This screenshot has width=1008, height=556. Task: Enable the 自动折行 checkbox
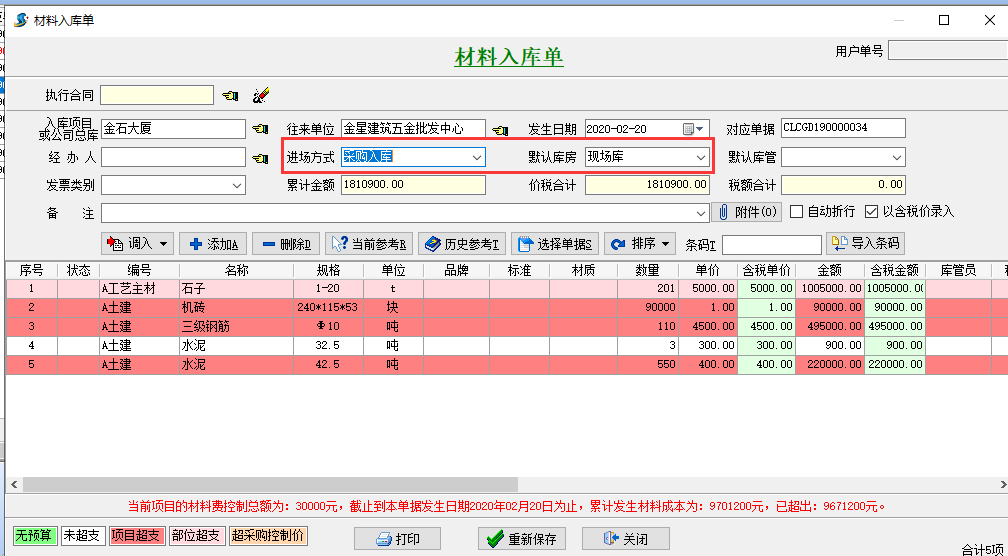(x=797, y=212)
